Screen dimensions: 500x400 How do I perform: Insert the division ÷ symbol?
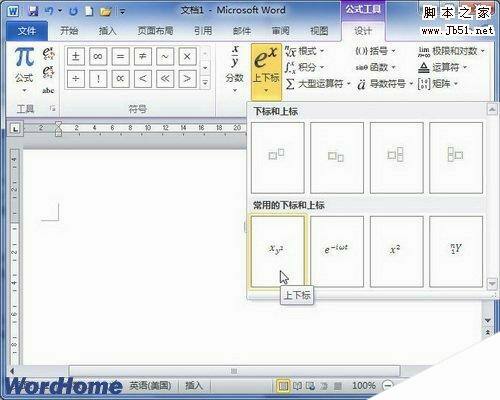pyautogui.click(x=76, y=79)
